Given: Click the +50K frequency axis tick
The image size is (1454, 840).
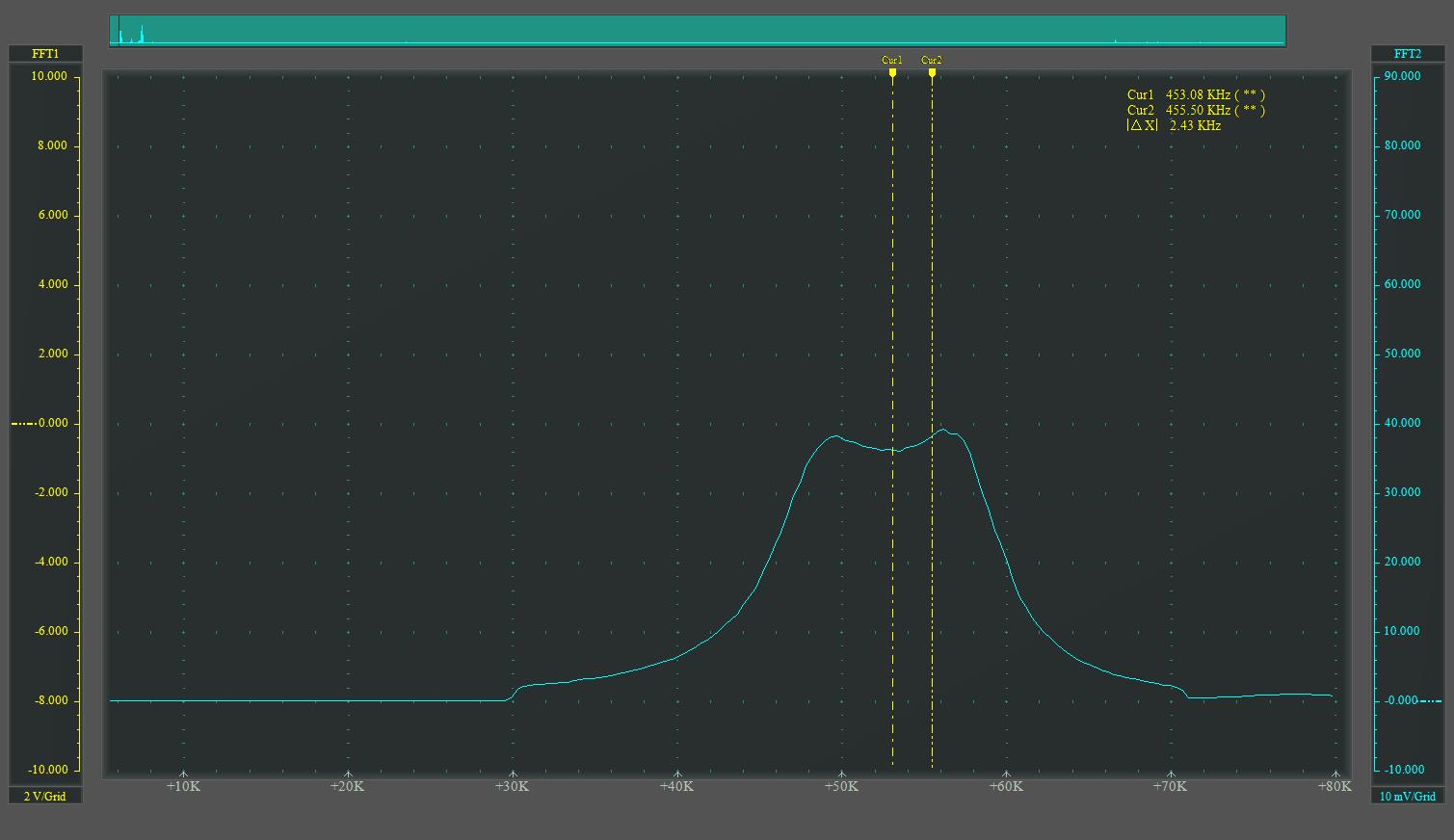Looking at the screenshot, I should (x=841, y=786).
